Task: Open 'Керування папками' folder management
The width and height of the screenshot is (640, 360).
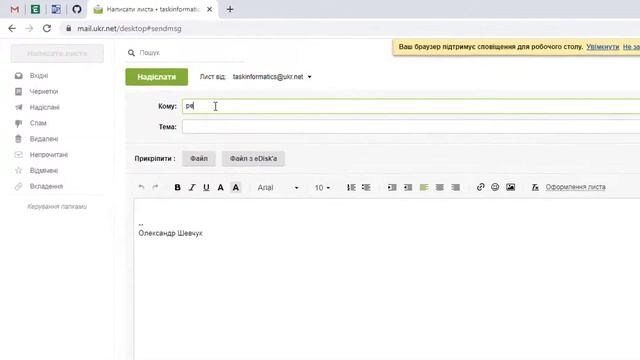Action: click(57, 207)
